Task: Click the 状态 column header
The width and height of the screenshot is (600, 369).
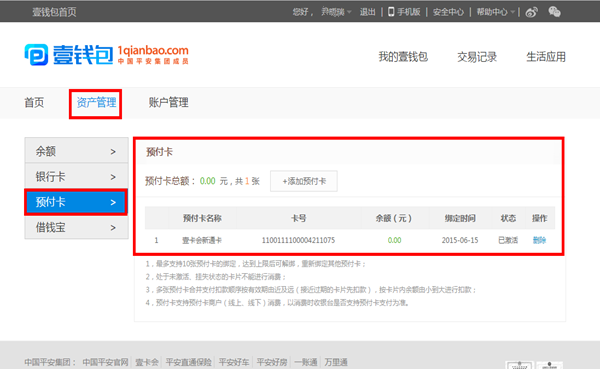Action: [508, 218]
